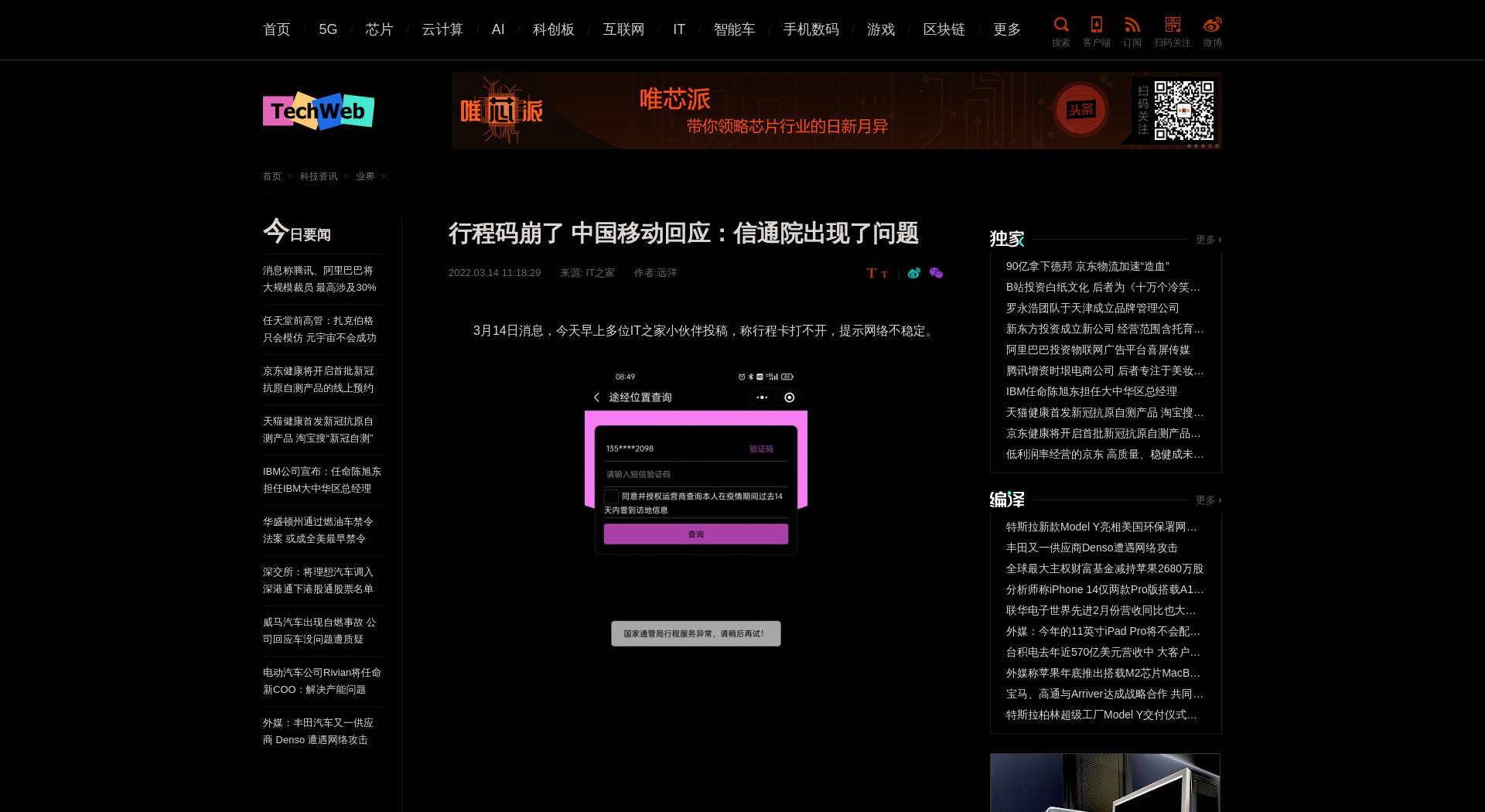
Task: Open 阿里巴巴投资物联网广告平台喜屏传媒
Action: coord(1098,350)
